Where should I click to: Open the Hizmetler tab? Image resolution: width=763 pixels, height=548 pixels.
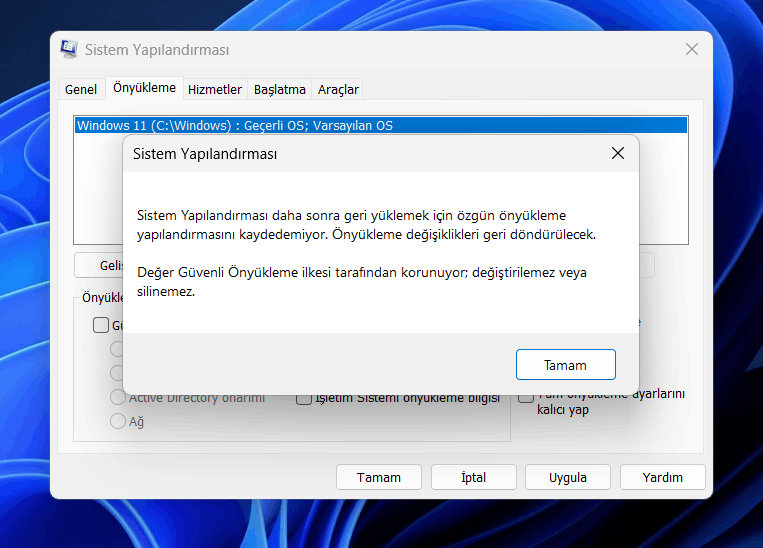215,90
